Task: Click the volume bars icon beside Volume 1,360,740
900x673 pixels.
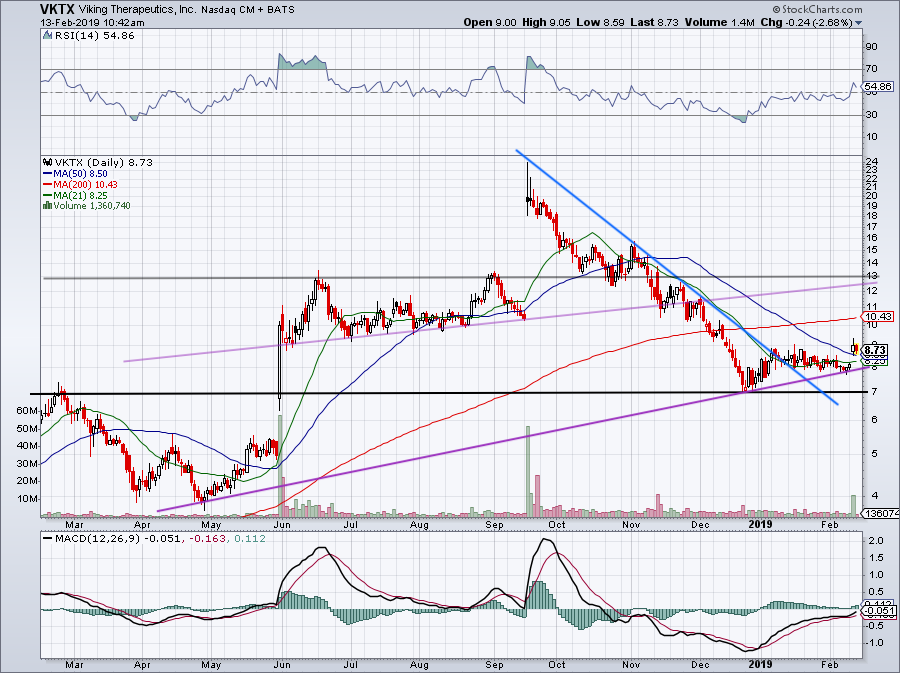Action: point(48,205)
